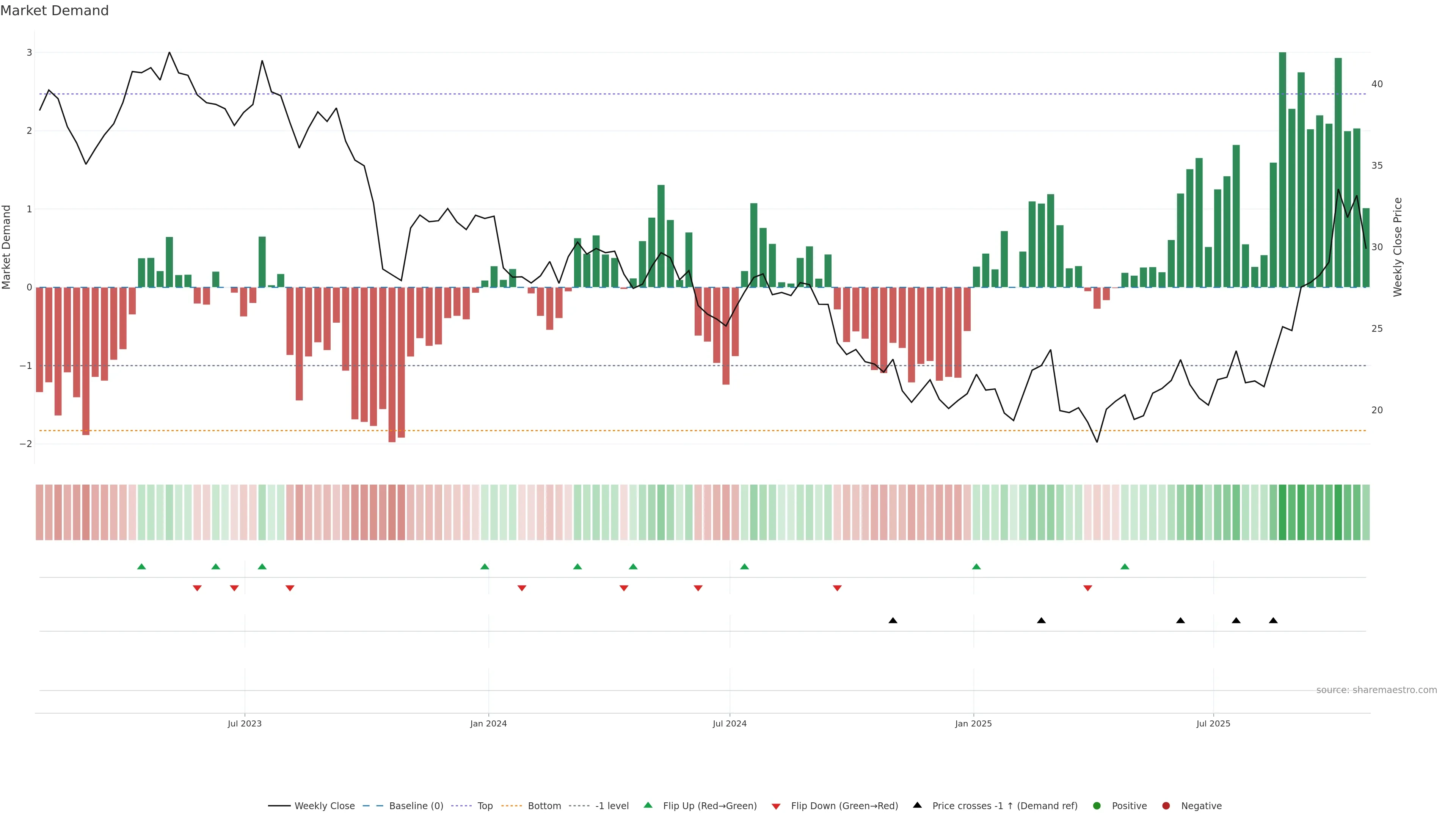The width and height of the screenshot is (1456, 819).
Task: Click the red Flip Down legend triangle icon
Action: pyautogui.click(x=776, y=806)
